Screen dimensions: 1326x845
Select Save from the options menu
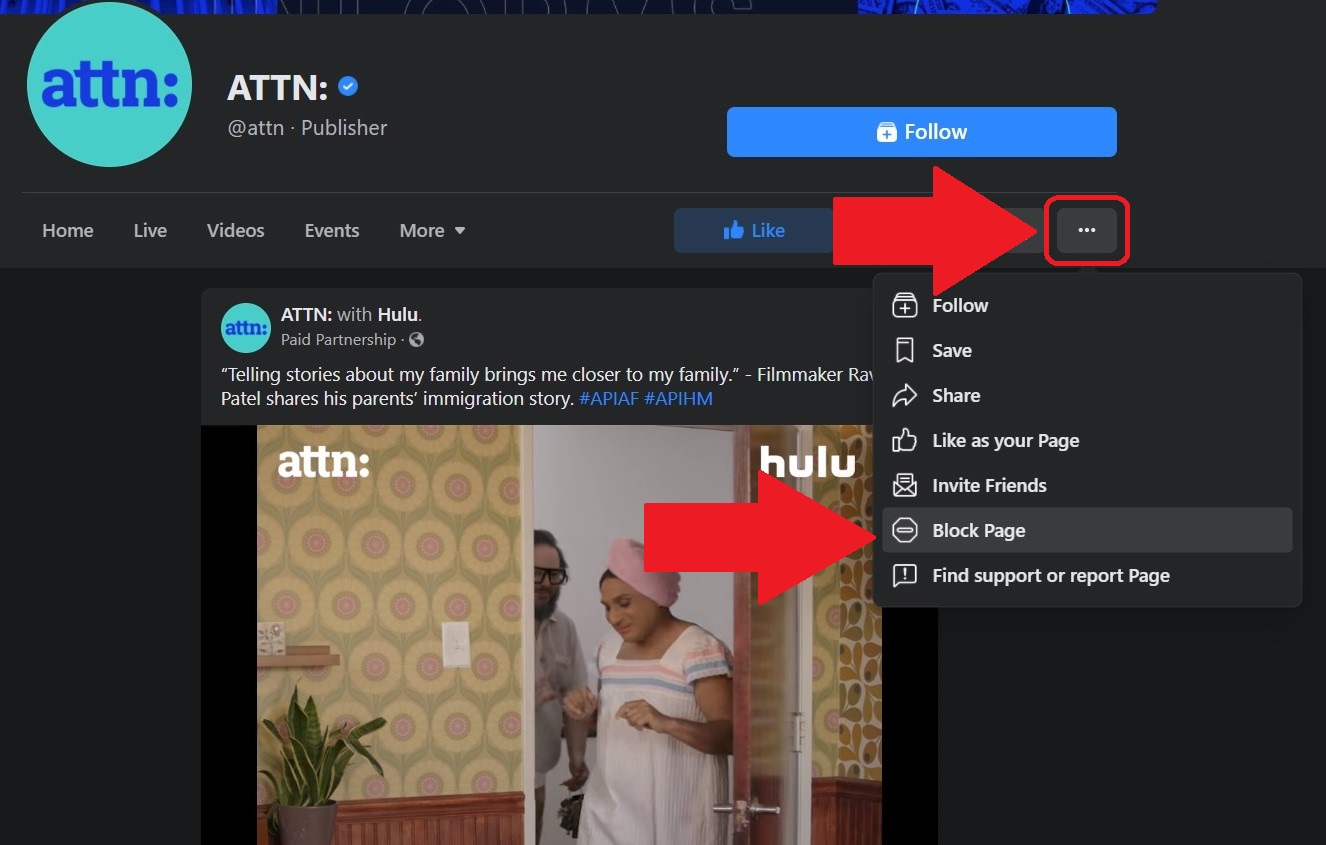(1087, 350)
